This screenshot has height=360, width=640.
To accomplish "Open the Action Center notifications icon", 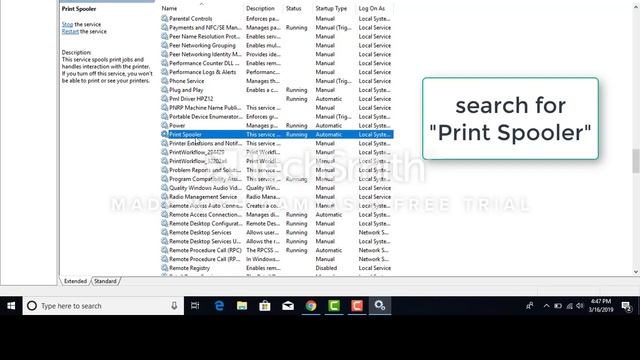I will click(626, 306).
